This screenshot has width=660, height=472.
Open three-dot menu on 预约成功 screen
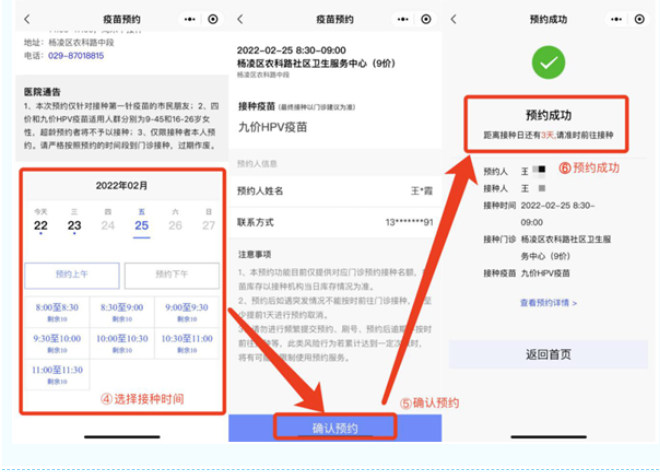click(611, 19)
